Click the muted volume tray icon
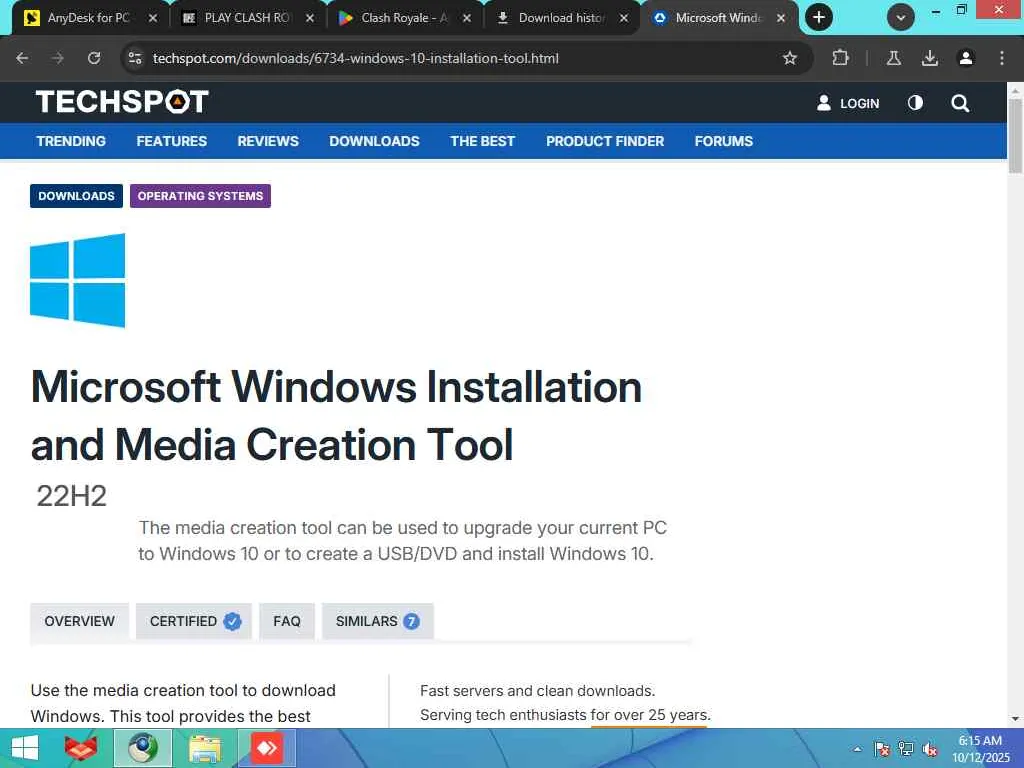The image size is (1024, 768). click(930, 749)
